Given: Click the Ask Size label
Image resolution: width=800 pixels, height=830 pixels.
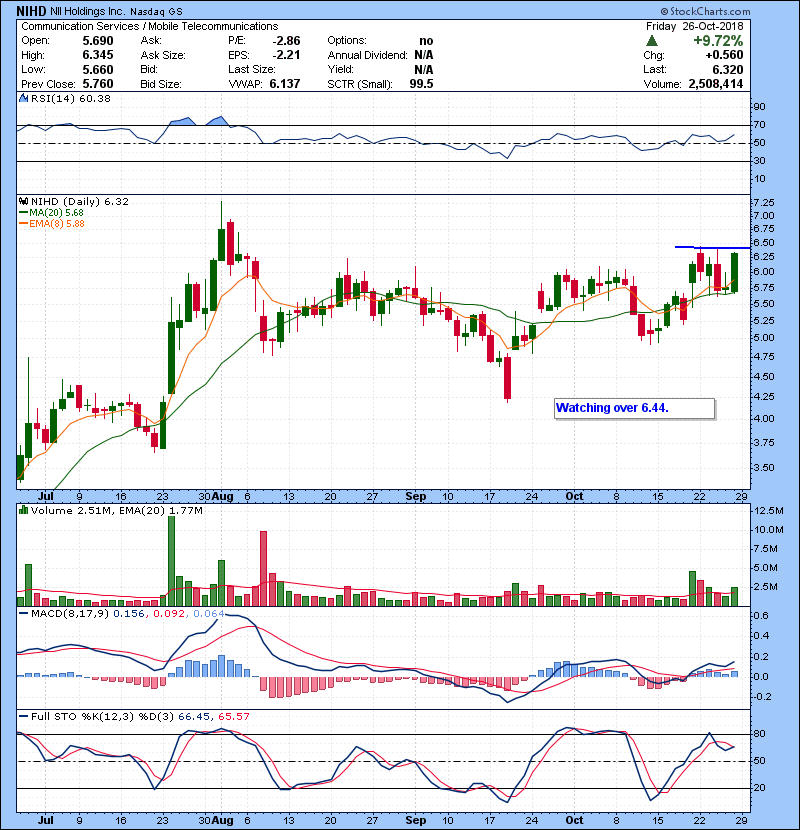Looking at the screenshot, I should [163, 55].
